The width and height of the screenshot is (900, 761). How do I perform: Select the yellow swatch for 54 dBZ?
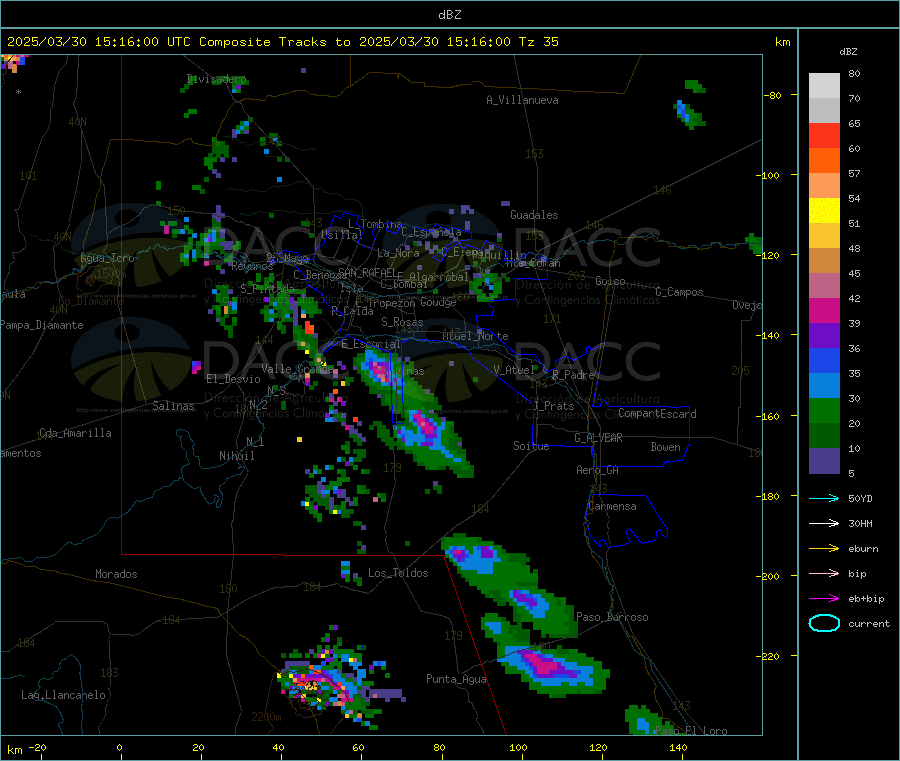824,211
